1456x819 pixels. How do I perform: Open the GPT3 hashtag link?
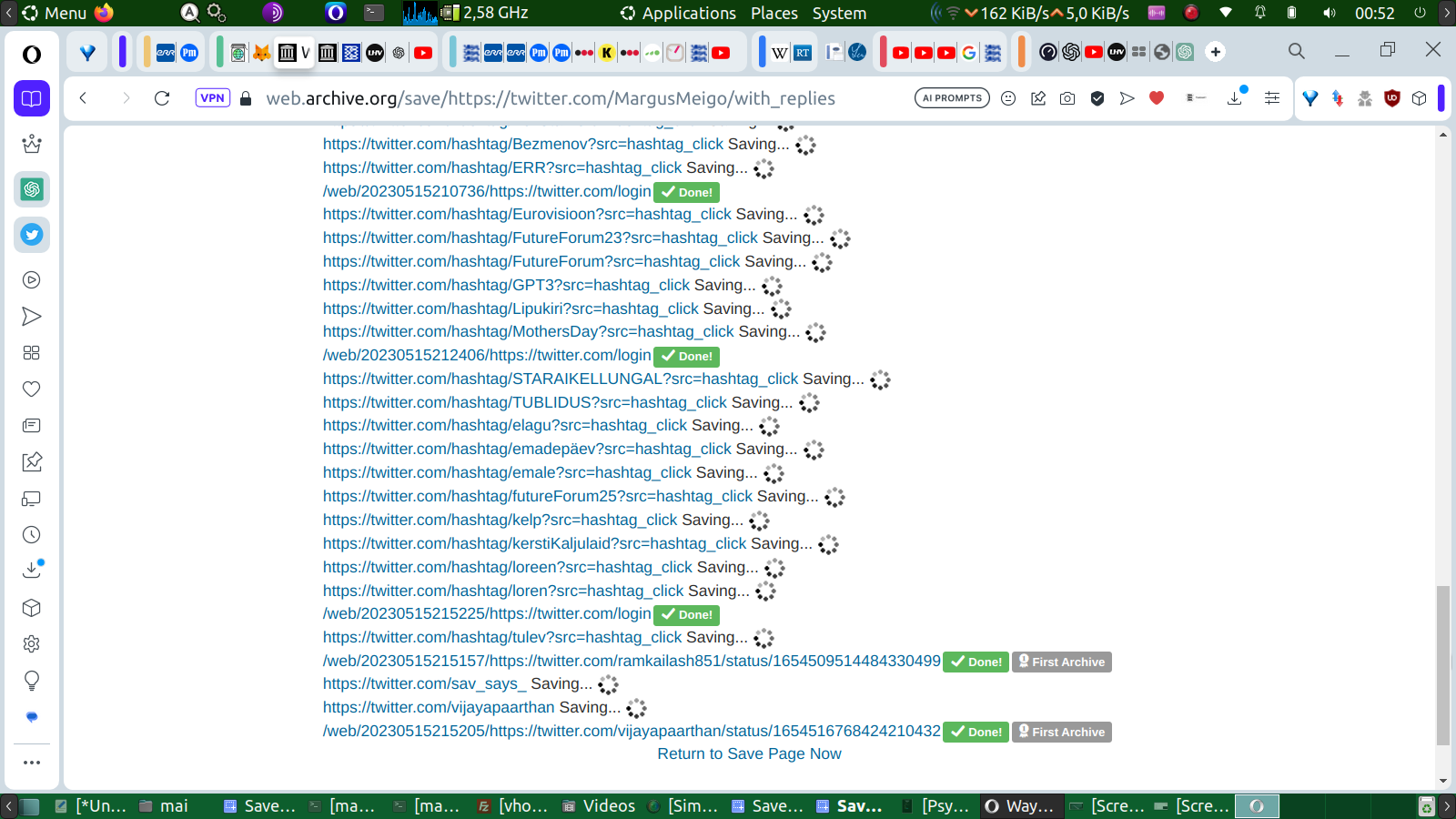(x=507, y=285)
